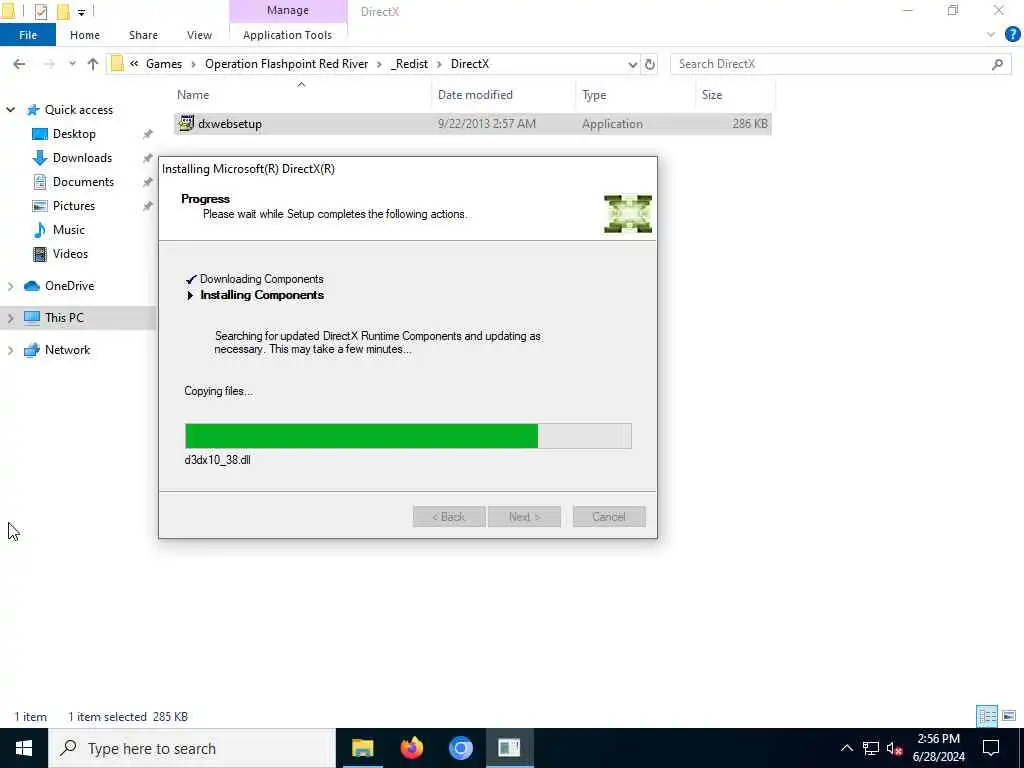Viewport: 1024px width, 768px height.
Task: Open Chrome browser from the taskbar
Action: pyautogui.click(x=460, y=748)
